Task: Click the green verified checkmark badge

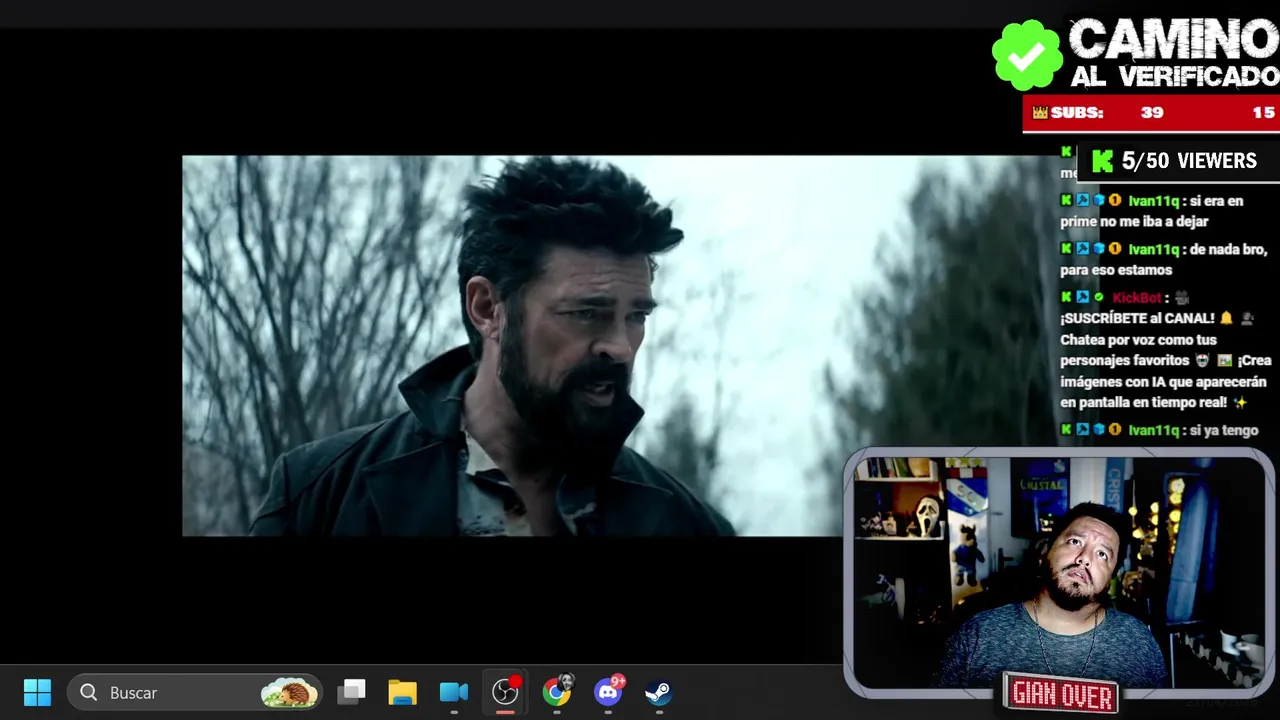Action: point(1027,55)
